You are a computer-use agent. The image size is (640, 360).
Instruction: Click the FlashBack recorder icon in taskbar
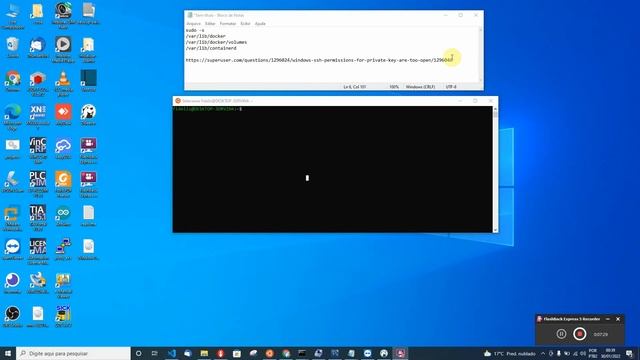[400, 353]
